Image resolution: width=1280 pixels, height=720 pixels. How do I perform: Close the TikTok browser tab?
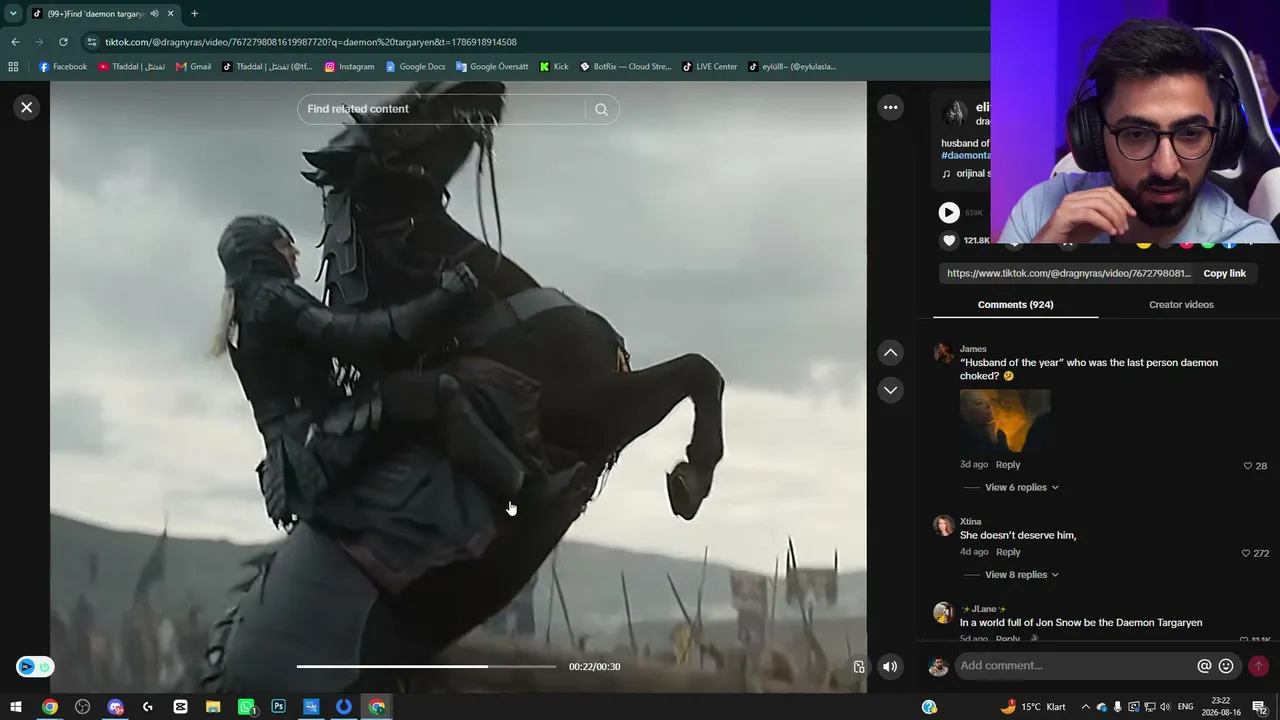point(171,14)
